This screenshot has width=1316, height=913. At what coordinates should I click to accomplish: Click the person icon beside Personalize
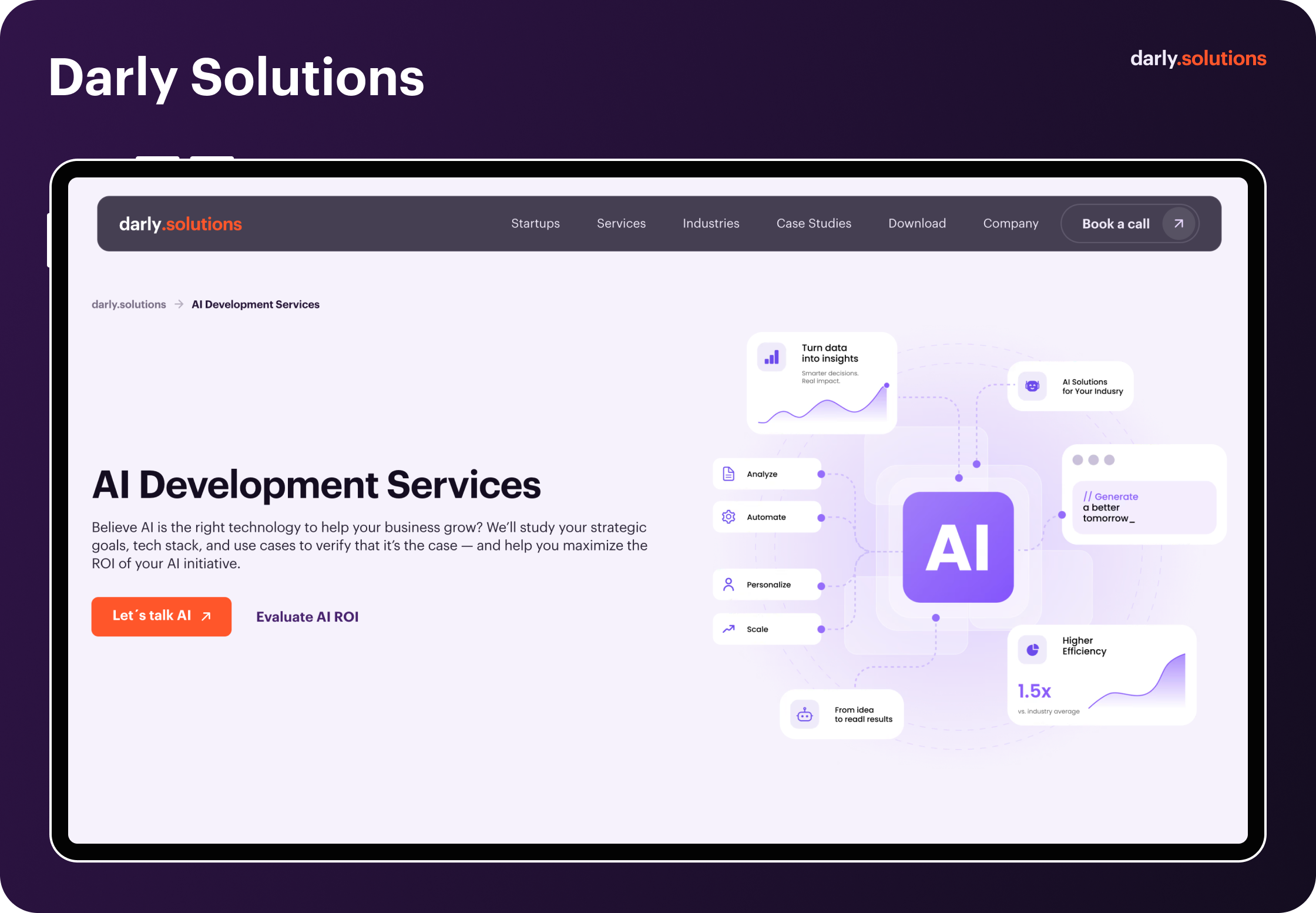coord(728,584)
